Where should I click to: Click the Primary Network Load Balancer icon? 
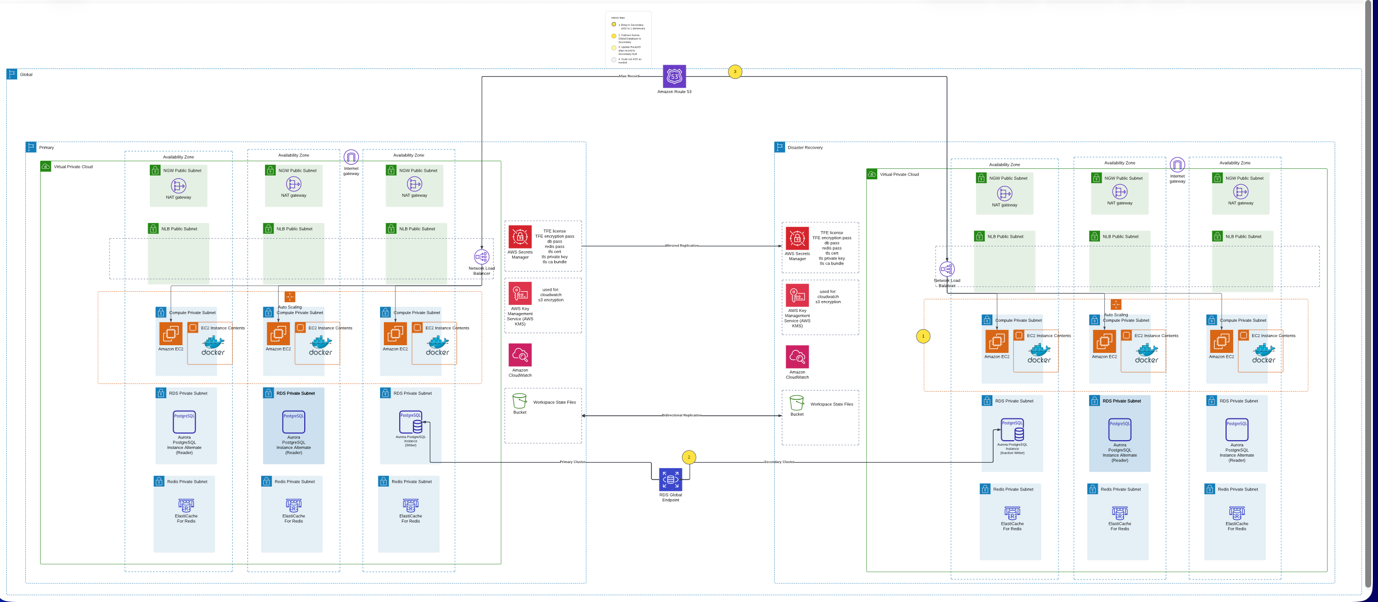coord(482,257)
